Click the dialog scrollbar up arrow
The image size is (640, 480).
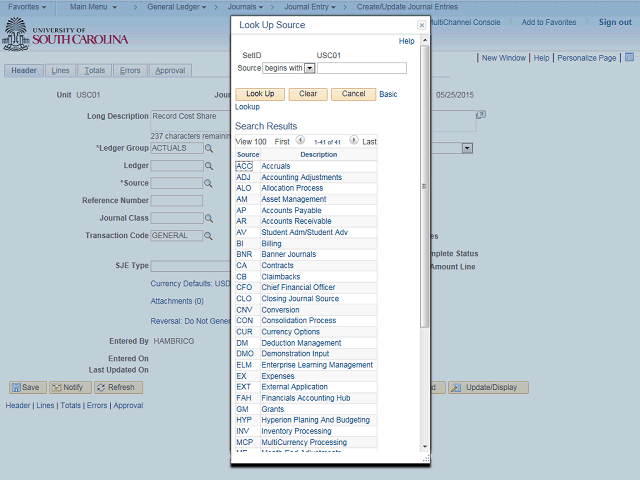[424, 40]
